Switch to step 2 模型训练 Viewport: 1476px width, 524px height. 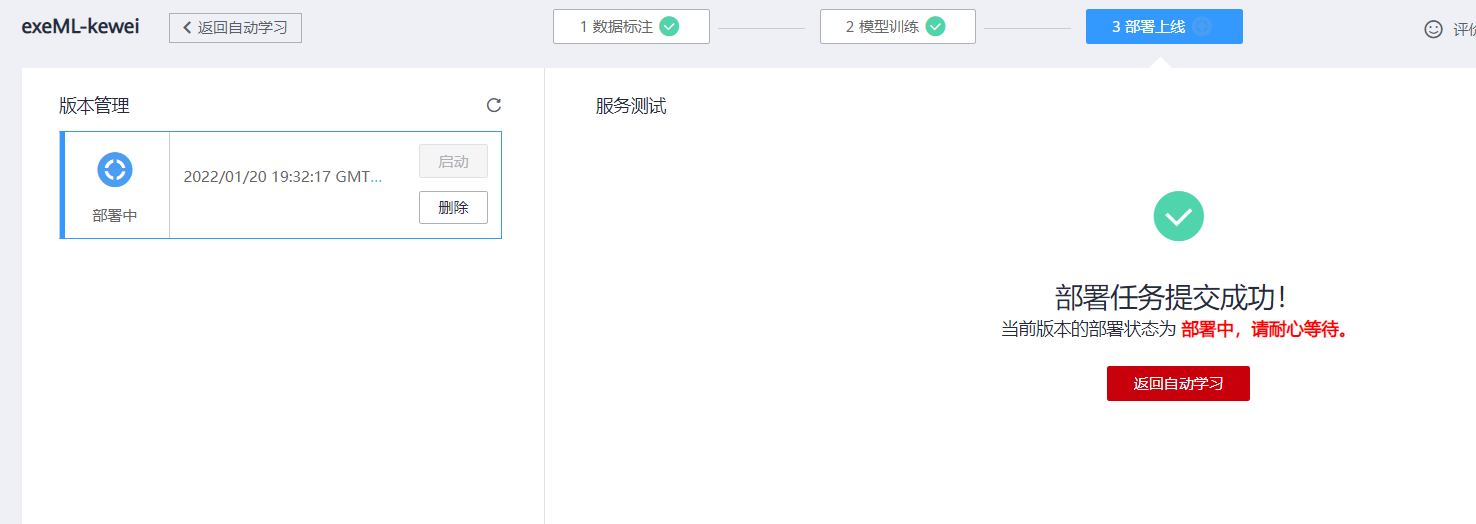click(x=898, y=27)
